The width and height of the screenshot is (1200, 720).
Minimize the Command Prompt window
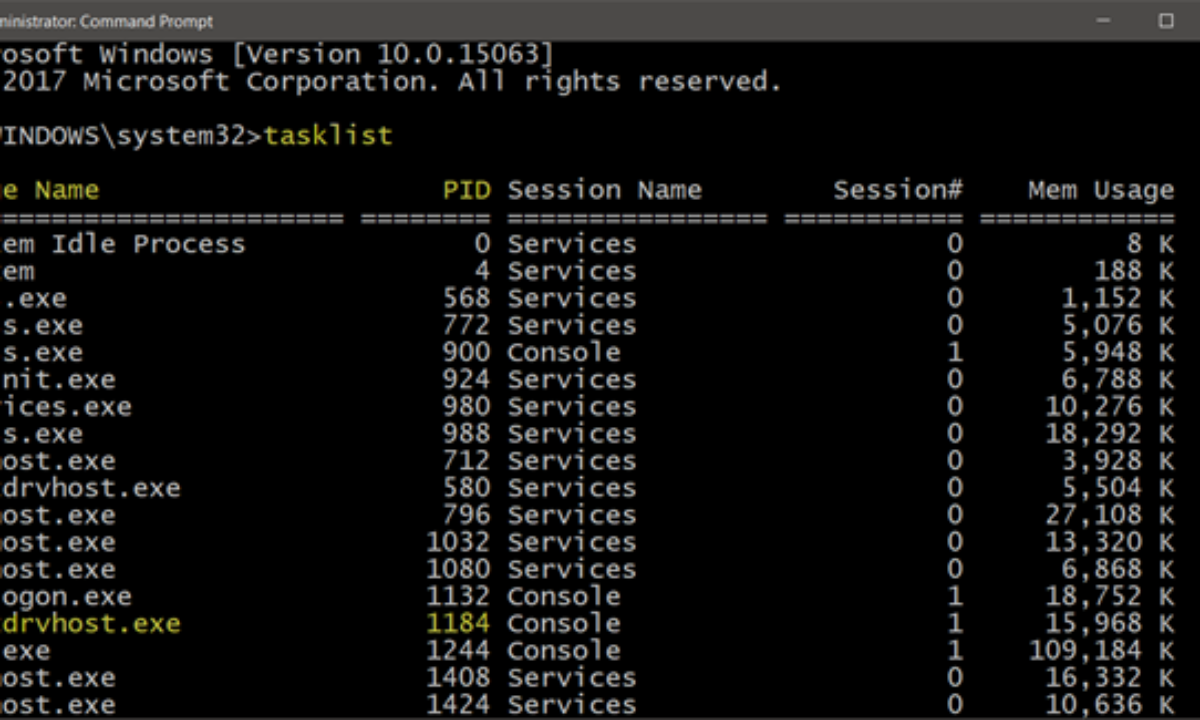tap(1102, 20)
